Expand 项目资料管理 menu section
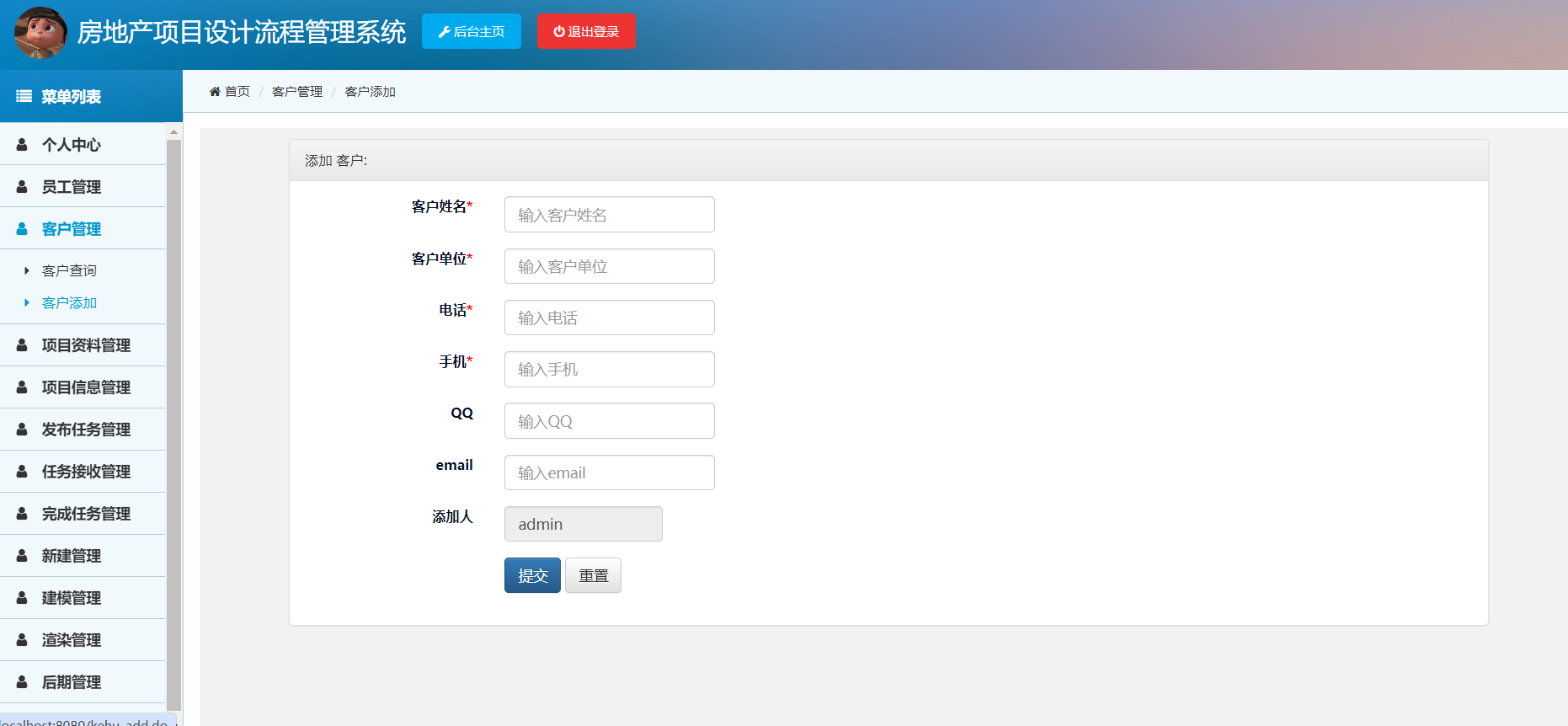1568x726 pixels. [x=83, y=345]
